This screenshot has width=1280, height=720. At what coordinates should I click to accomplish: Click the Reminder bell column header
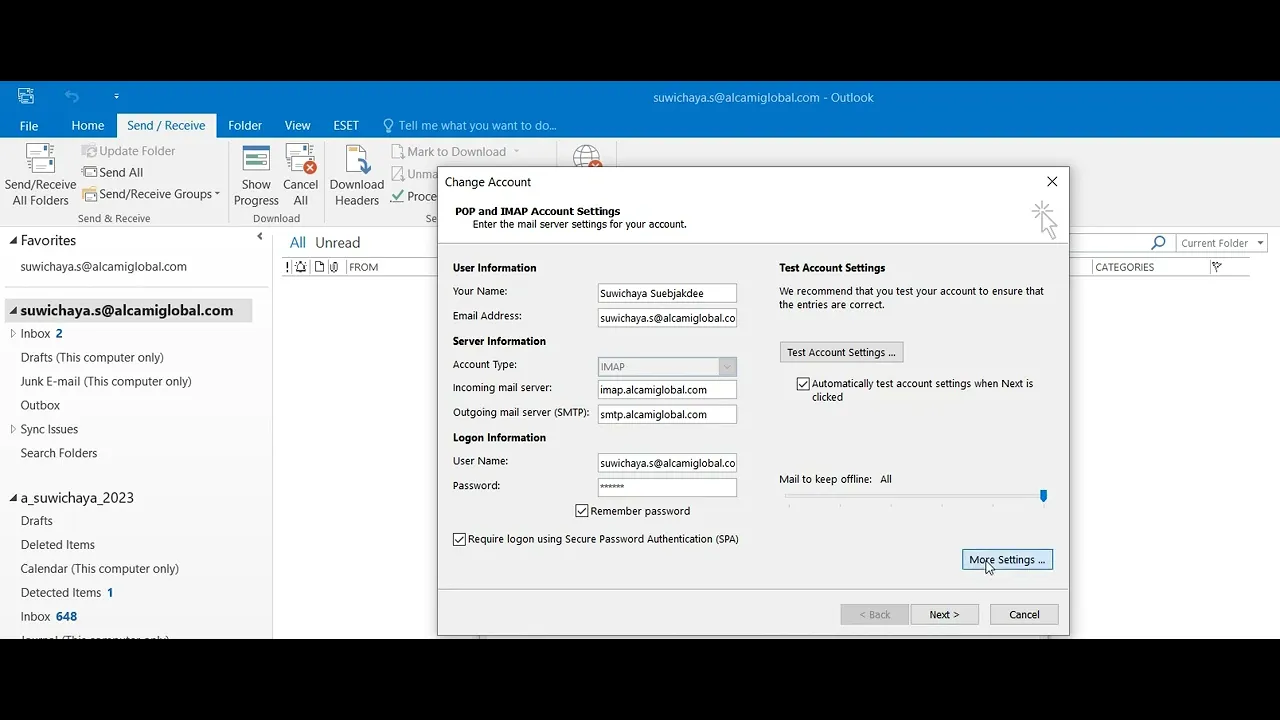coord(301,267)
